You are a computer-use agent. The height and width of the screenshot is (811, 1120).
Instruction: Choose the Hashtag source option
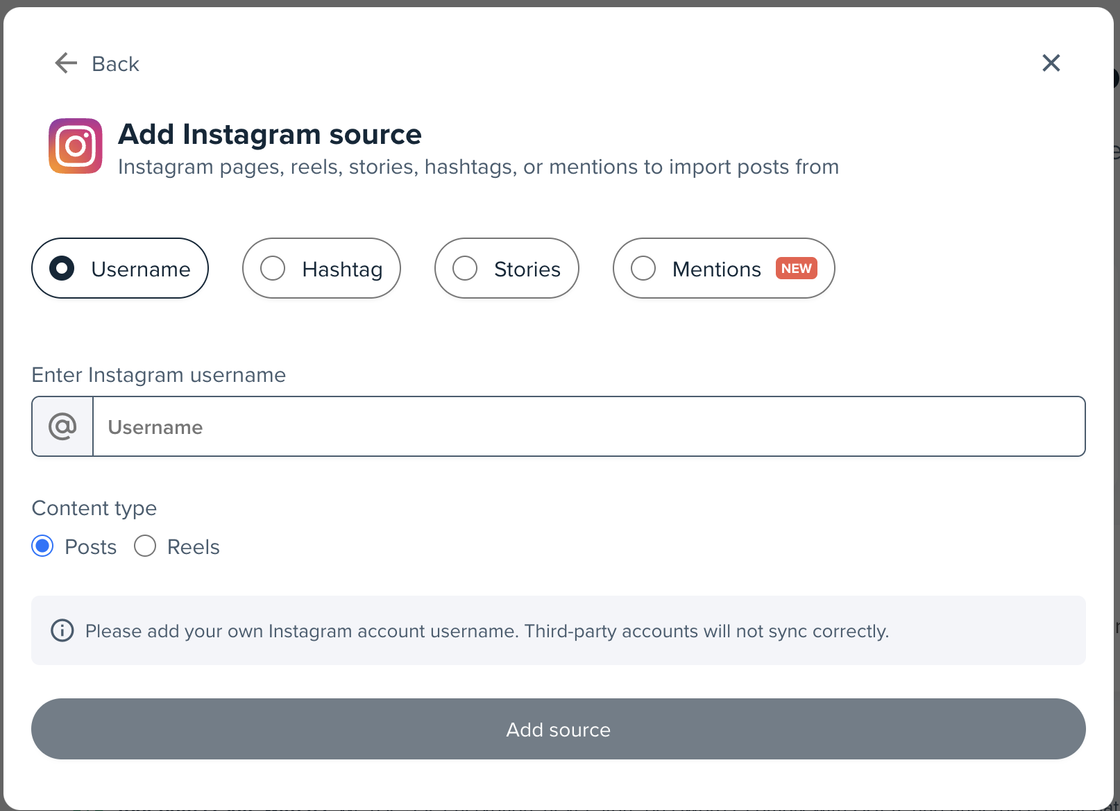(321, 269)
